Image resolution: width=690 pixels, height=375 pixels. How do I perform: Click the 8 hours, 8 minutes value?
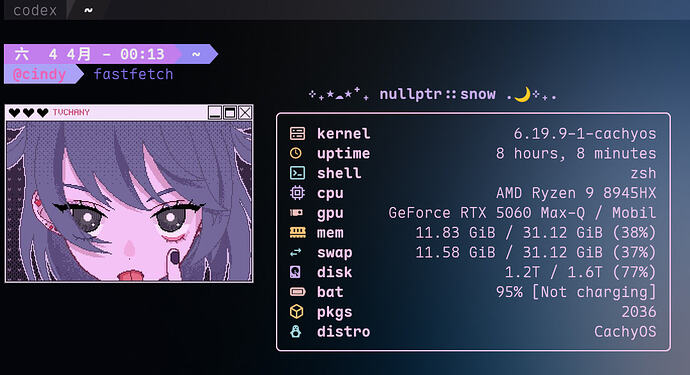(576, 153)
